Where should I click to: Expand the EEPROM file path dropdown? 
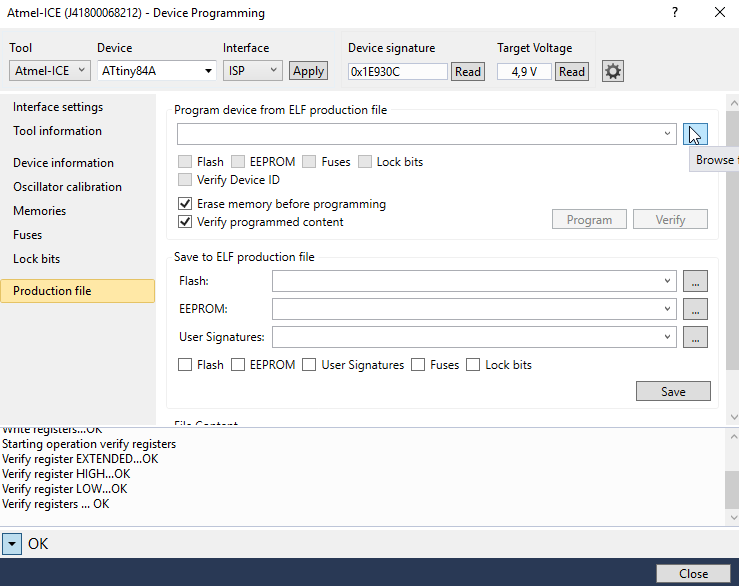pyautogui.click(x=667, y=309)
